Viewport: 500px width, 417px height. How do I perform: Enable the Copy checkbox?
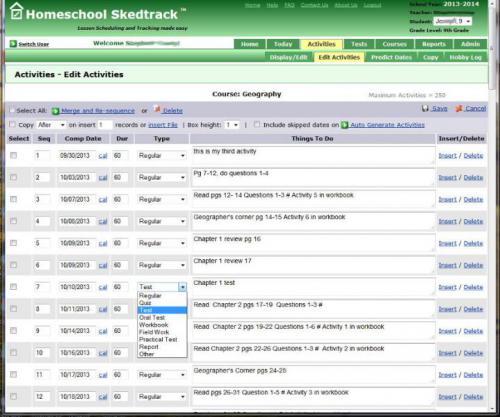click(x=12, y=124)
